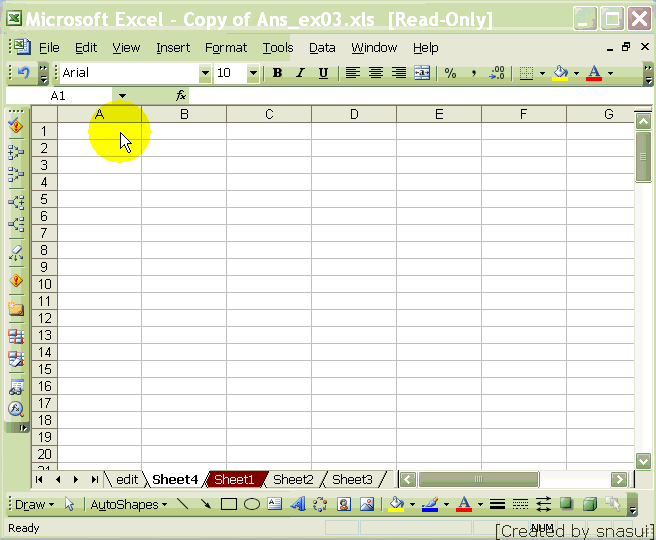Open the Format menu

click(226, 48)
